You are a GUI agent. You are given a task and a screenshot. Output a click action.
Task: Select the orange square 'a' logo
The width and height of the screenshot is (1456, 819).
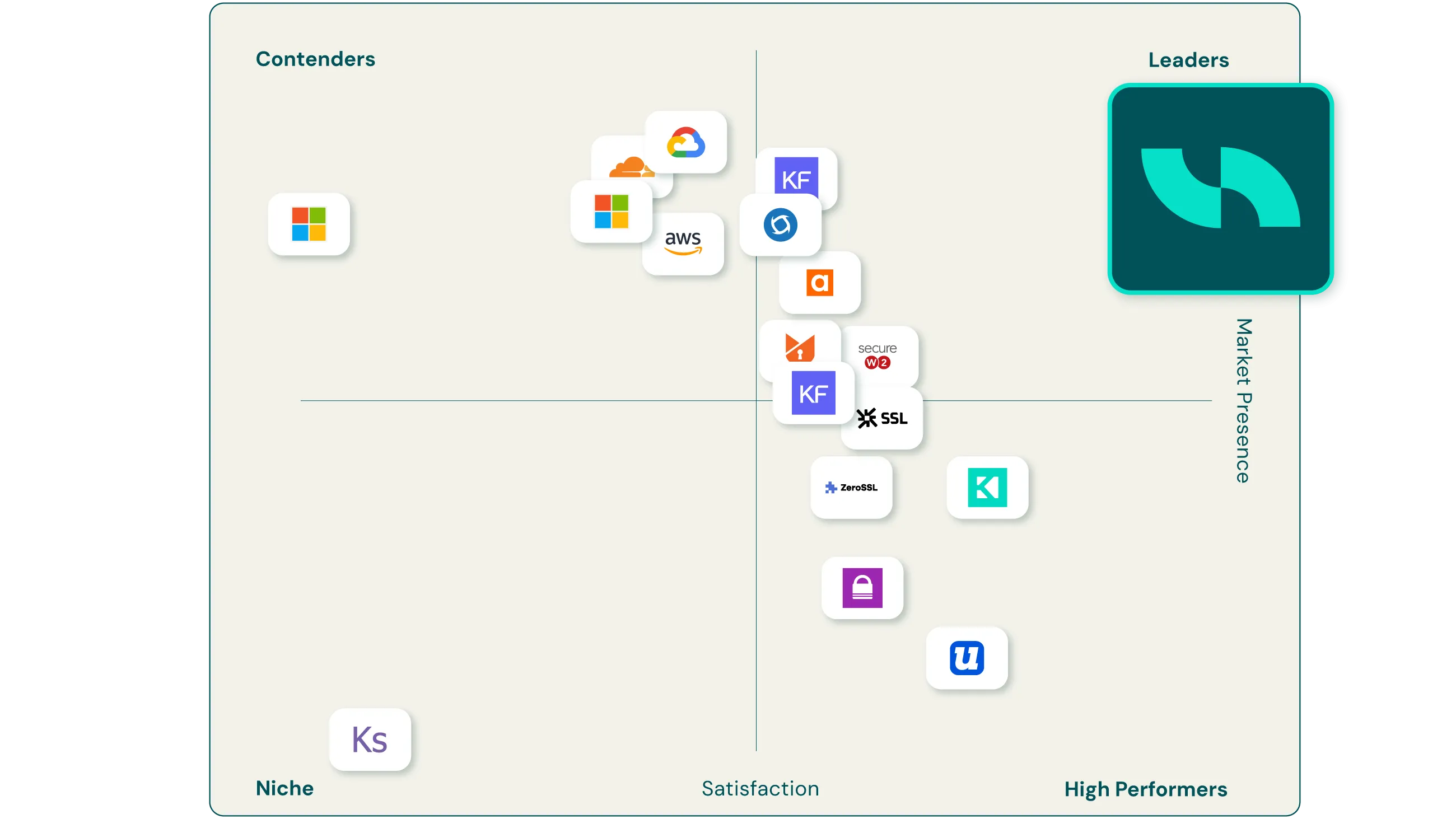820,283
